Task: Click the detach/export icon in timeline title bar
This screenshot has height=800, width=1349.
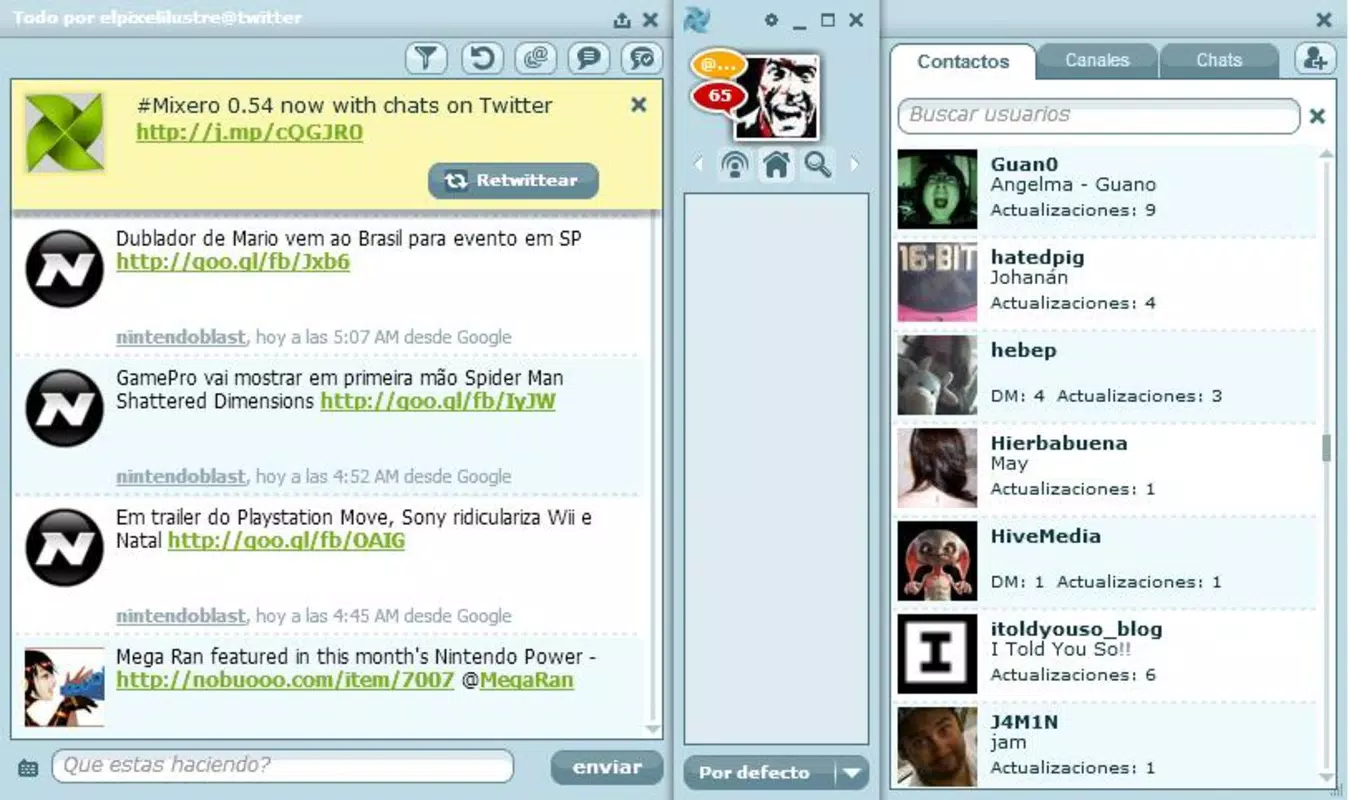Action: click(x=622, y=19)
